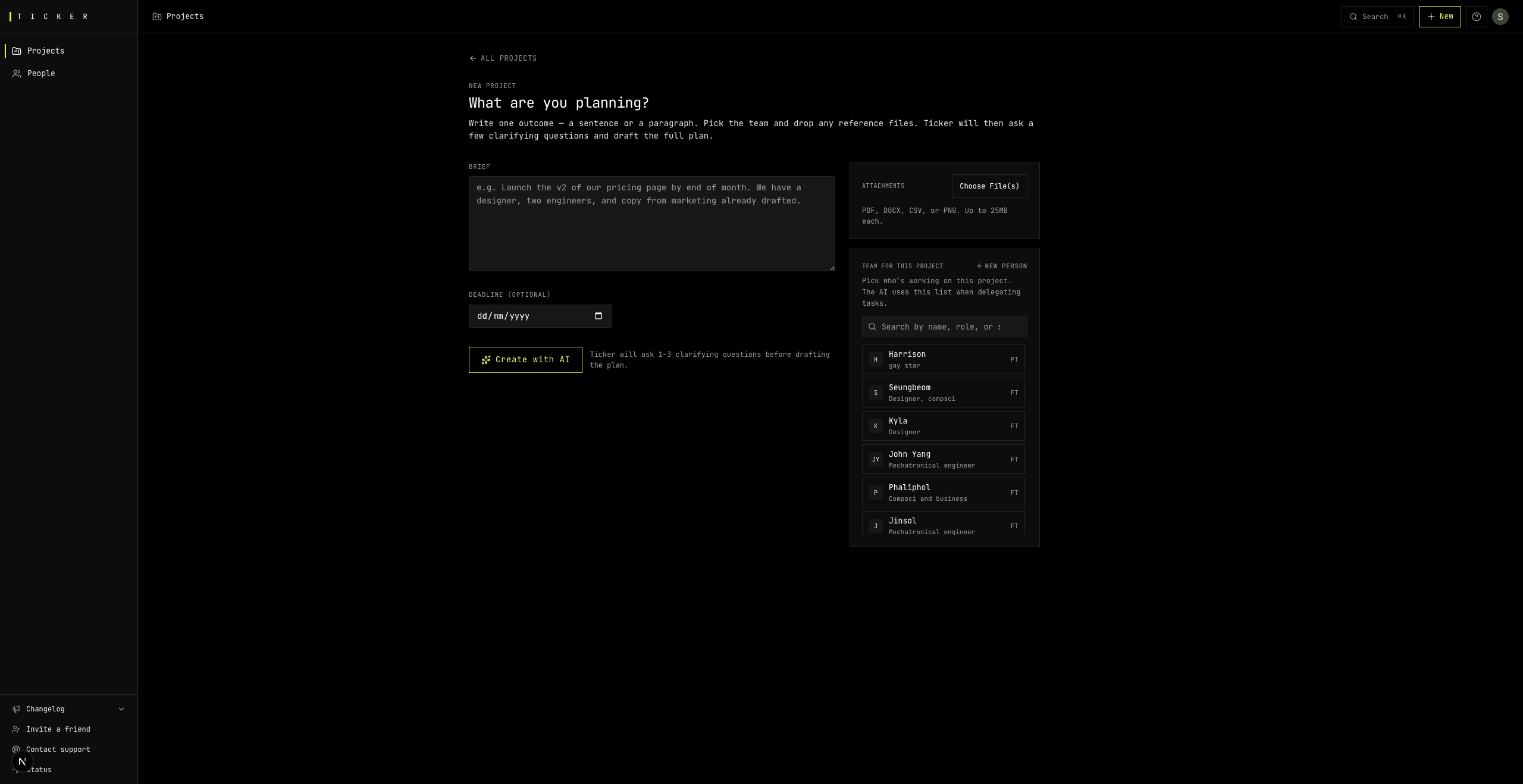1523x784 pixels.
Task: Click the TICKER logo
Action: 50,17
